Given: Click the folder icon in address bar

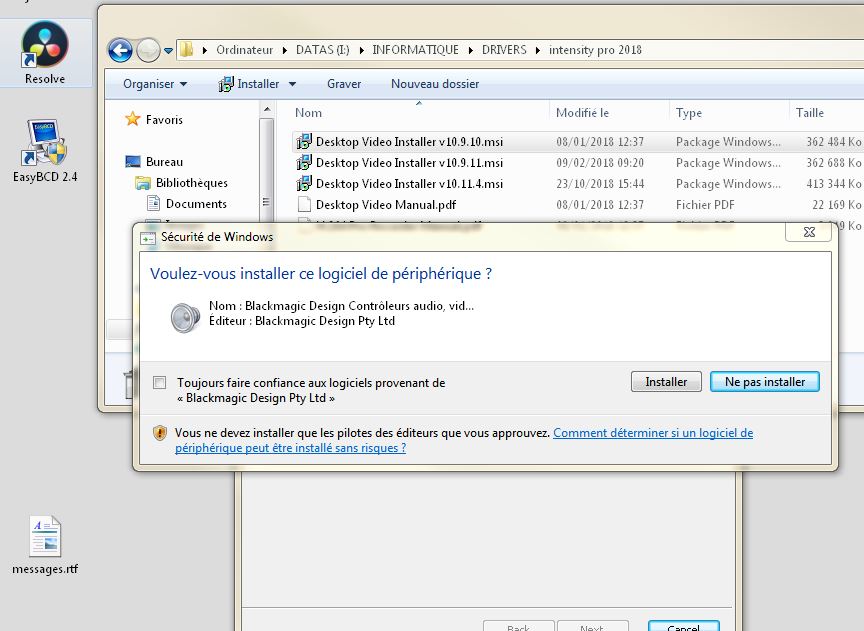Looking at the screenshot, I should pyautogui.click(x=186, y=50).
